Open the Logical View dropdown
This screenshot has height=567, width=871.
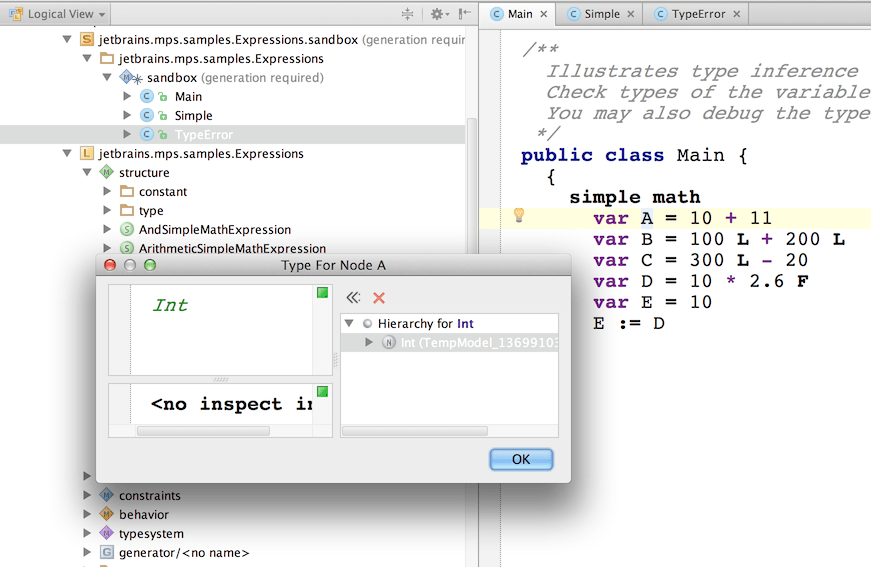(x=60, y=14)
